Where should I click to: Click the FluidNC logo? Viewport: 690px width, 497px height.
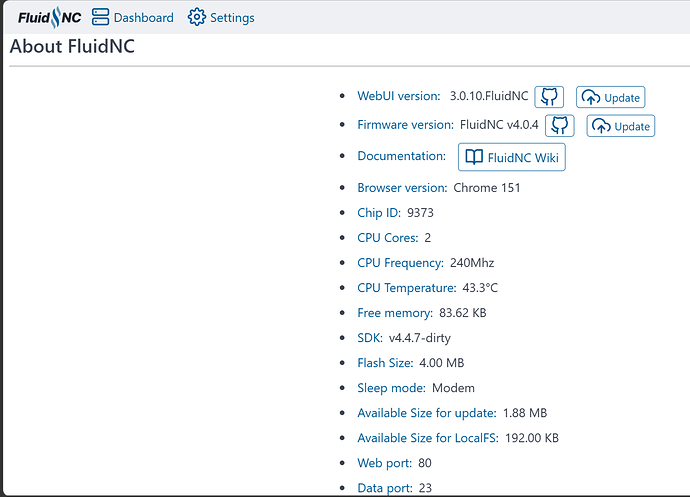tap(49, 18)
